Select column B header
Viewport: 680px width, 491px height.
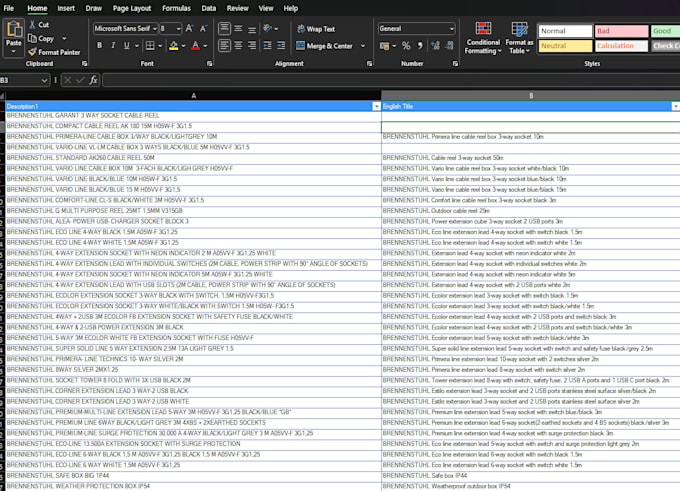(x=531, y=95)
